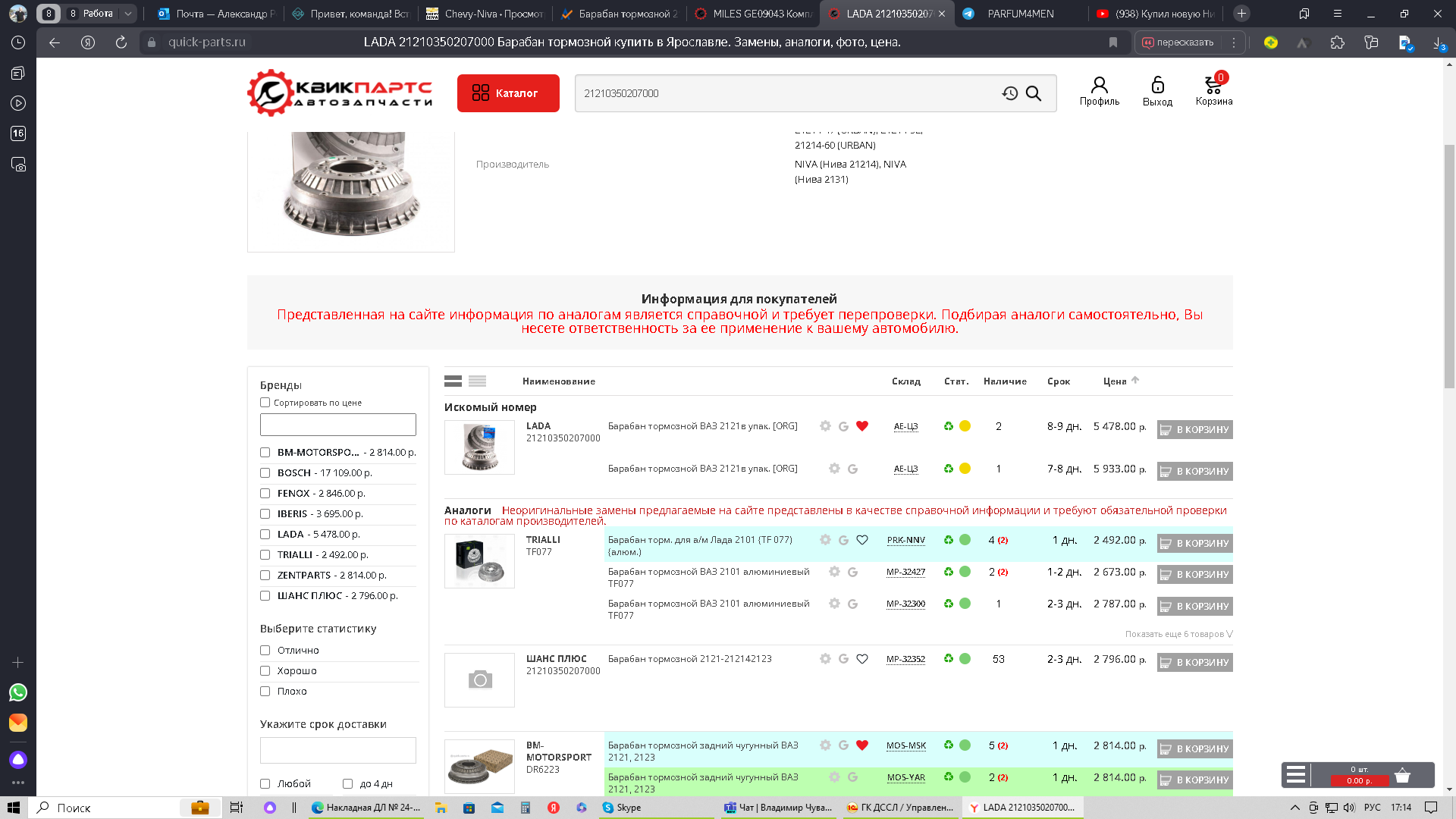This screenshot has width=1456, height=819.
Task: Click brand filter text input
Action: (338, 425)
